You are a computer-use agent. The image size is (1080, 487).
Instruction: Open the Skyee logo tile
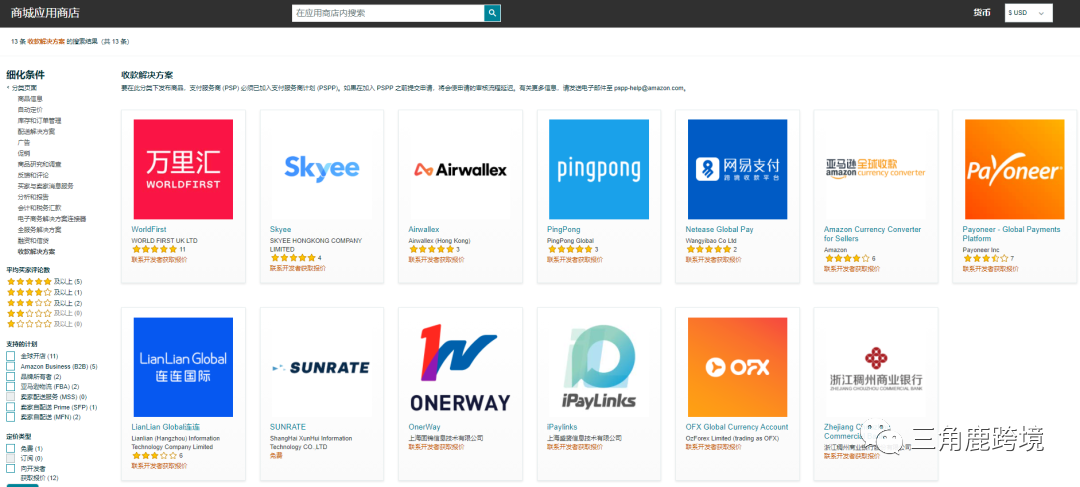coord(322,169)
